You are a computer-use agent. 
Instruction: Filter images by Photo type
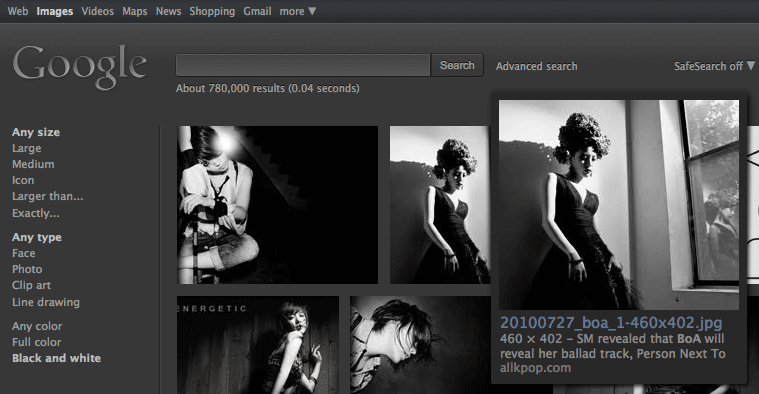click(x=27, y=269)
